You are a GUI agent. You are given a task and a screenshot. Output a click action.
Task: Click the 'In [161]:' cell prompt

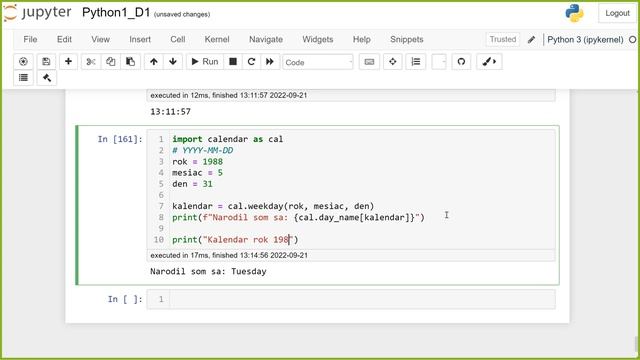click(120, 139)
